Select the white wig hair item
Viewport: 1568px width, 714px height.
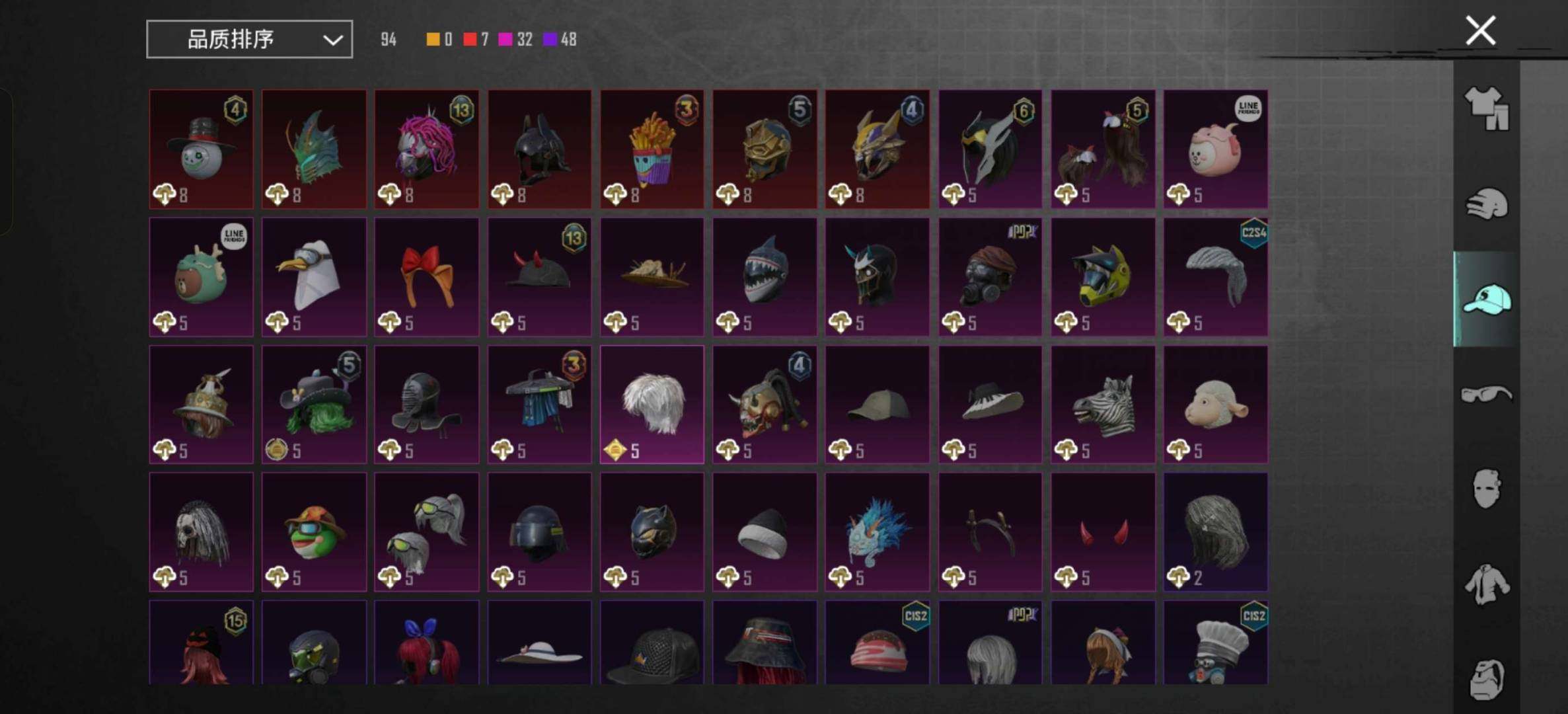pyautogui.click(x=652, y=405)
